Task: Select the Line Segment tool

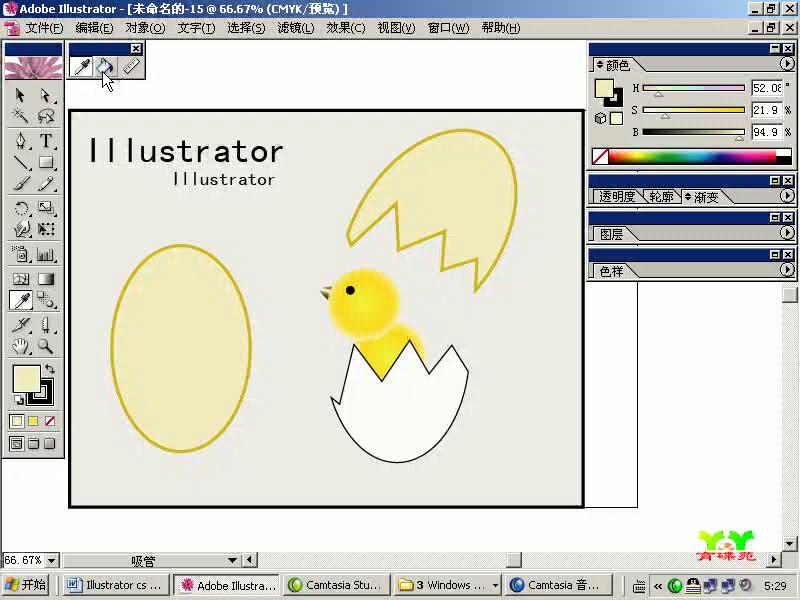Action: click(x=20, y=162)
